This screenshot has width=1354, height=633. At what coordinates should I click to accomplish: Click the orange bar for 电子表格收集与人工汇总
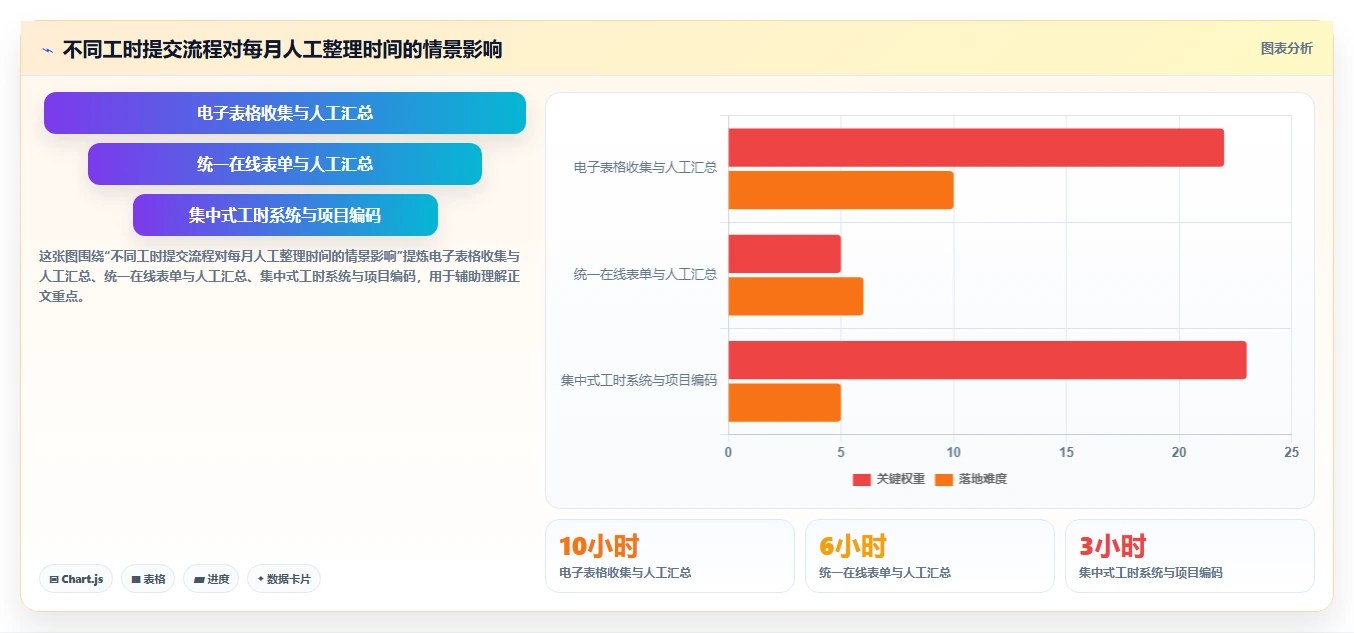point(841,190)
